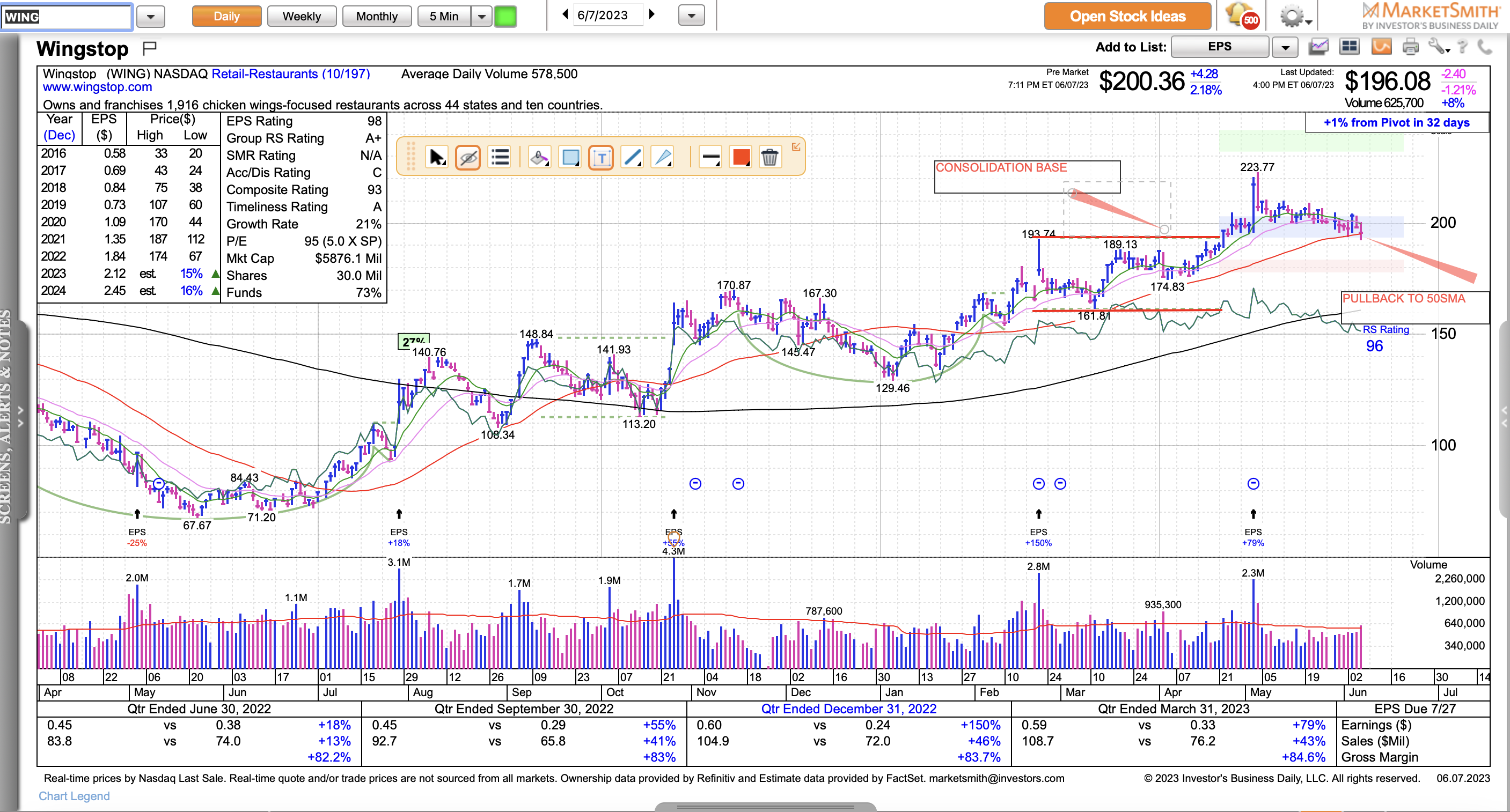1510x812 pixels.
Task: Click the Qtr Ended December 31, 2022 link
Action: click(848, 709)
